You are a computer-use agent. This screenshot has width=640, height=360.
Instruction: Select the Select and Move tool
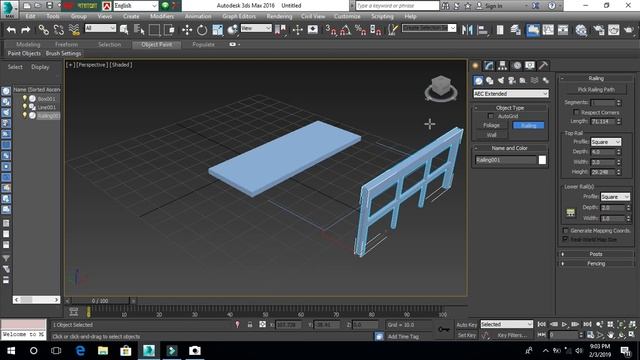click(187, 29)
